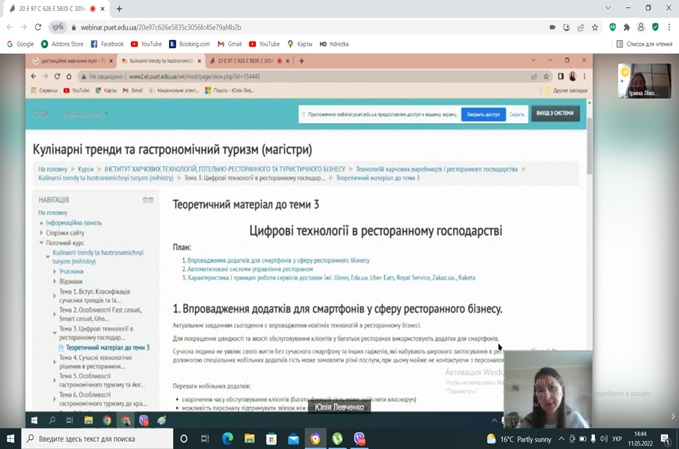The height and width of the screenshot is (449, 679).
Task: Open a new tab in the shared browser
Action: pyautogui.click(x=301, y=61)
